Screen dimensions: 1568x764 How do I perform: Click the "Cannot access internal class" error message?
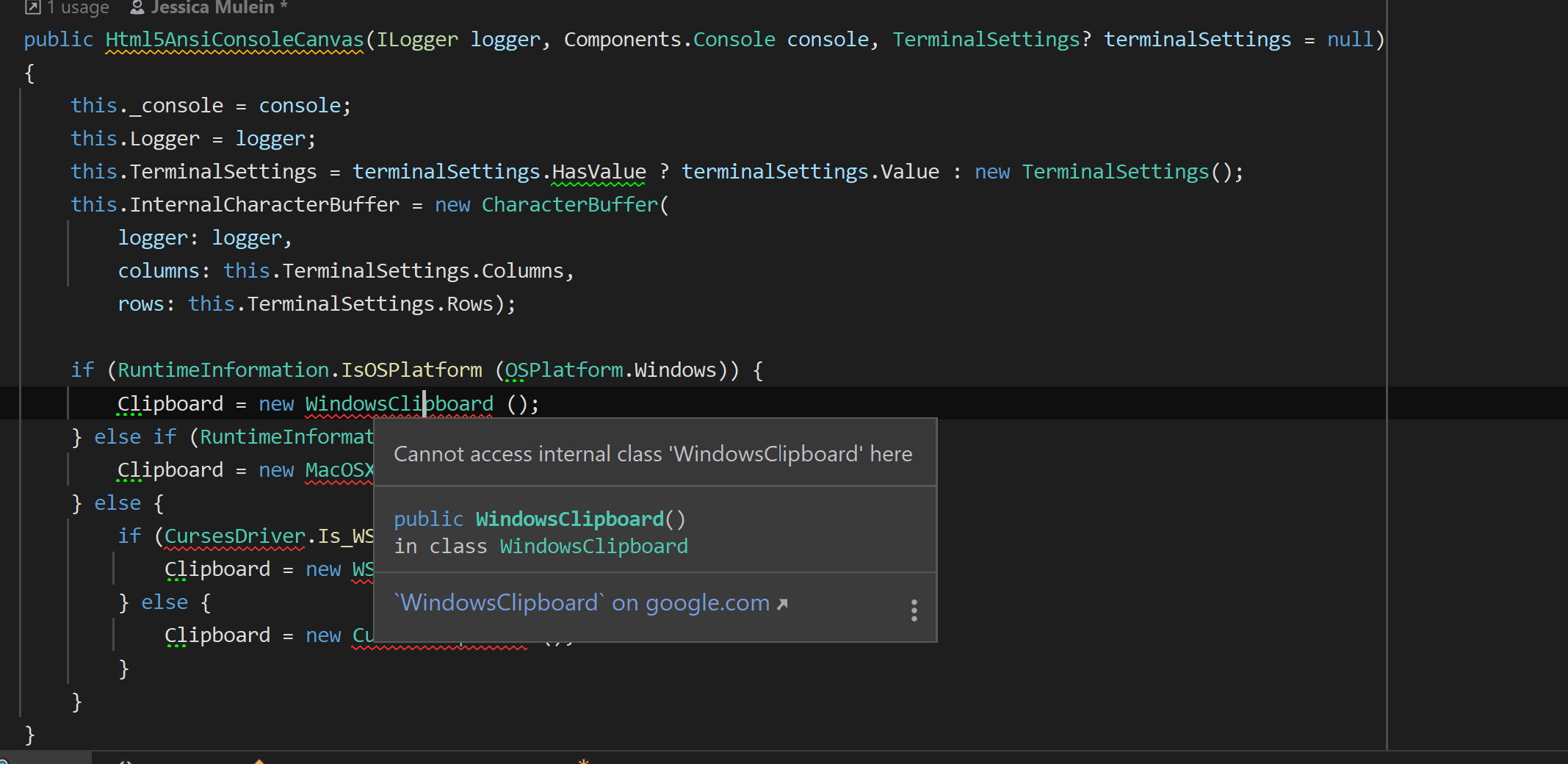(653, 454)
